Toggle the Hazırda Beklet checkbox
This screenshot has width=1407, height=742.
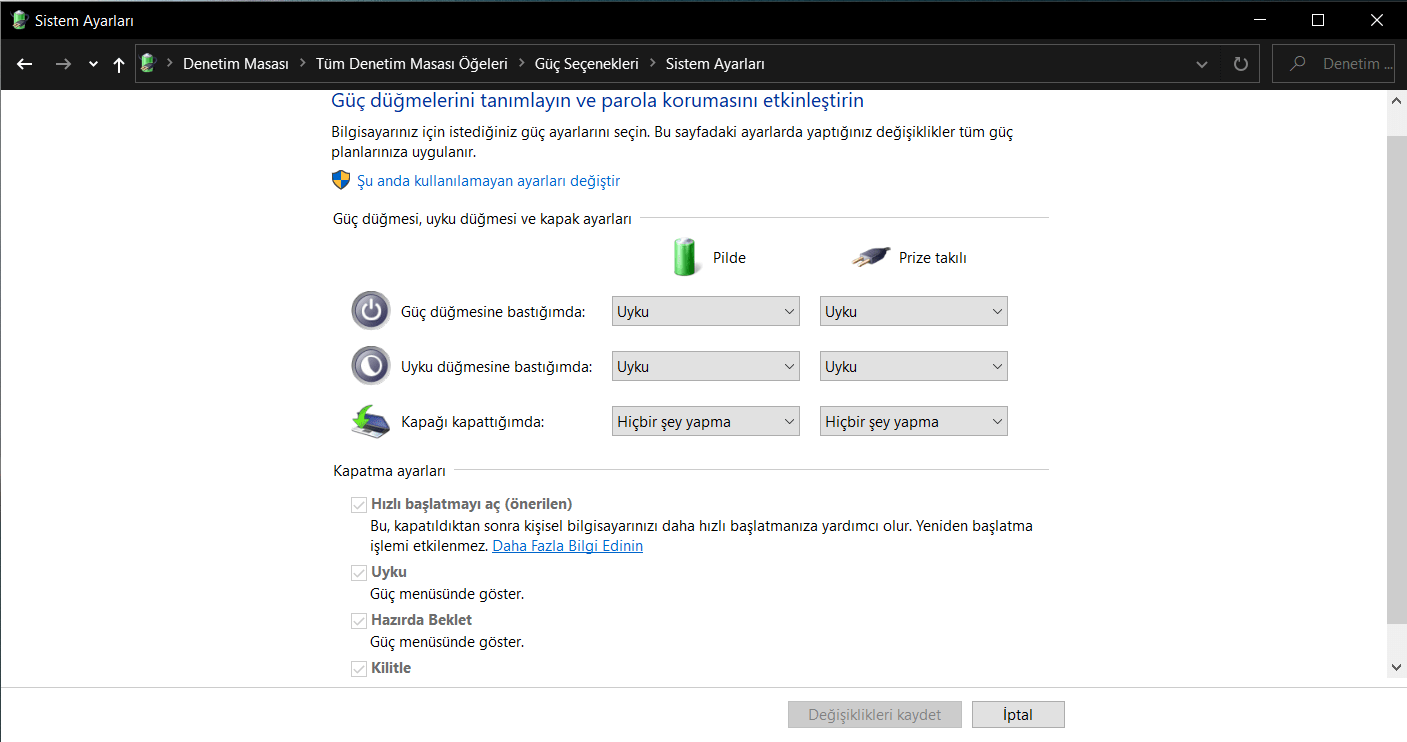point(359,621)
